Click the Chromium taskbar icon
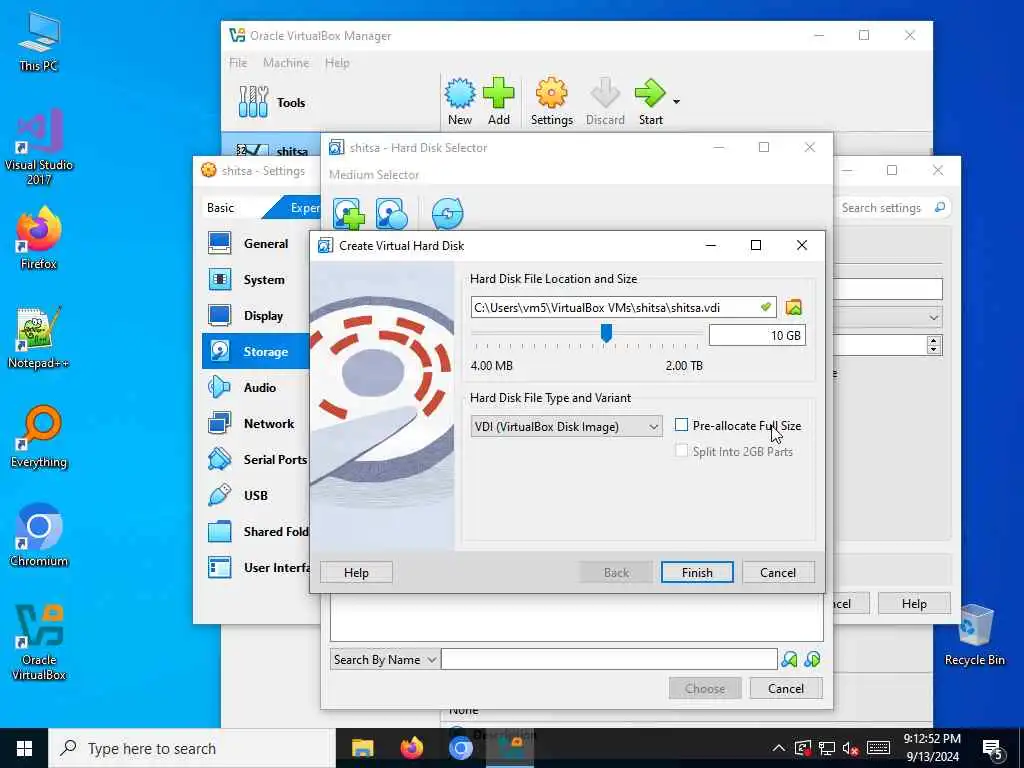The height and width of the screenshot is (768, 1024). tap(460, 748)
